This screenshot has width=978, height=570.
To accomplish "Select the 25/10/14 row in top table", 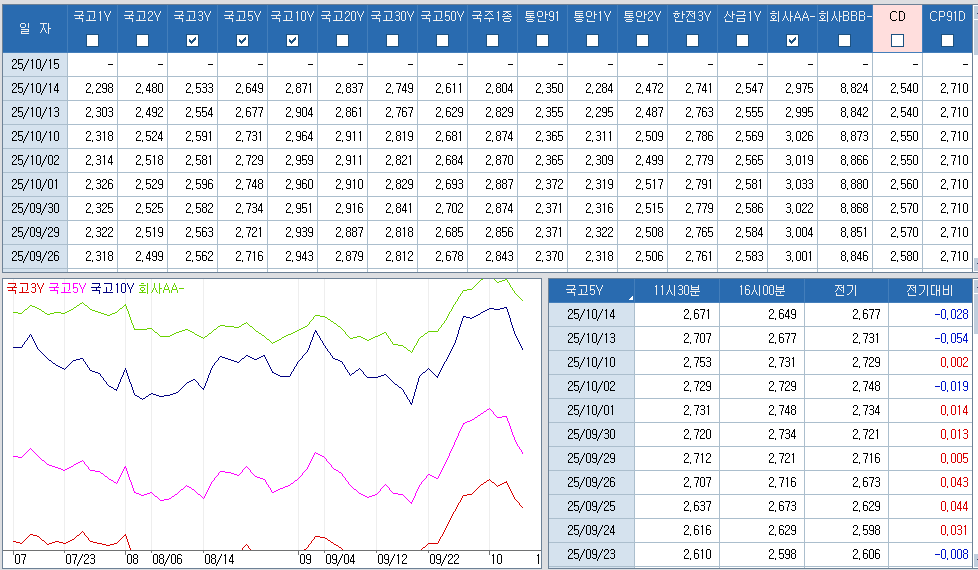I will (x=34, y=88).
